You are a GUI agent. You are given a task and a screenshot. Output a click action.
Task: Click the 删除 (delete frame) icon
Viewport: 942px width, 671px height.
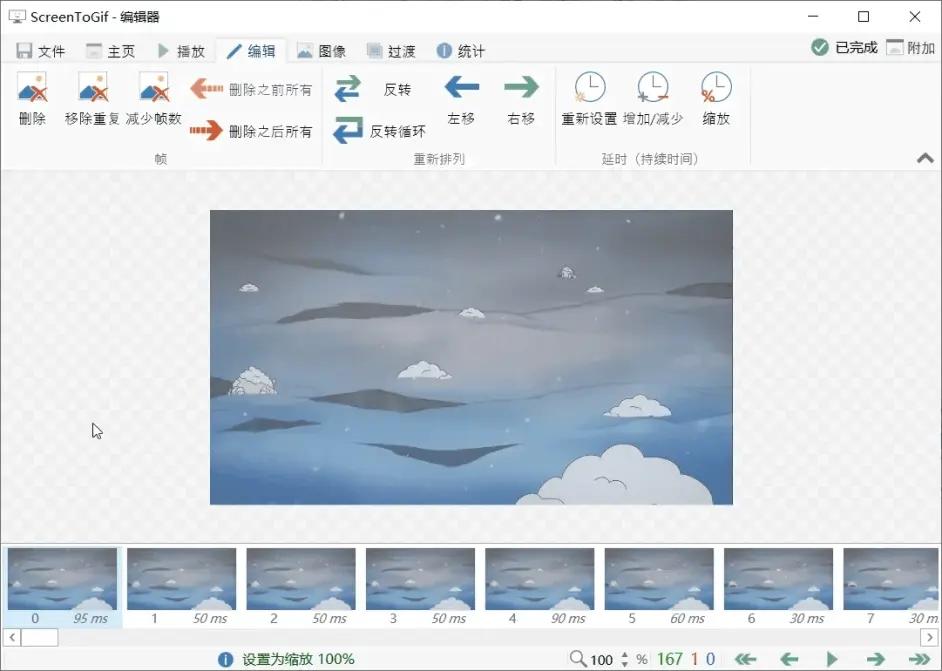click(x=32, y=88)
